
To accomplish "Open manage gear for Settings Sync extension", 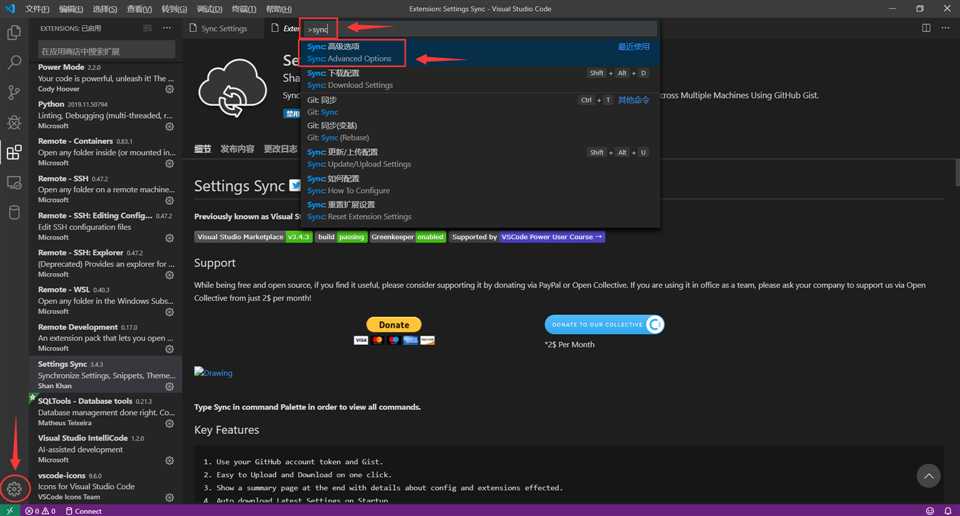I will (x=170, y=386).
